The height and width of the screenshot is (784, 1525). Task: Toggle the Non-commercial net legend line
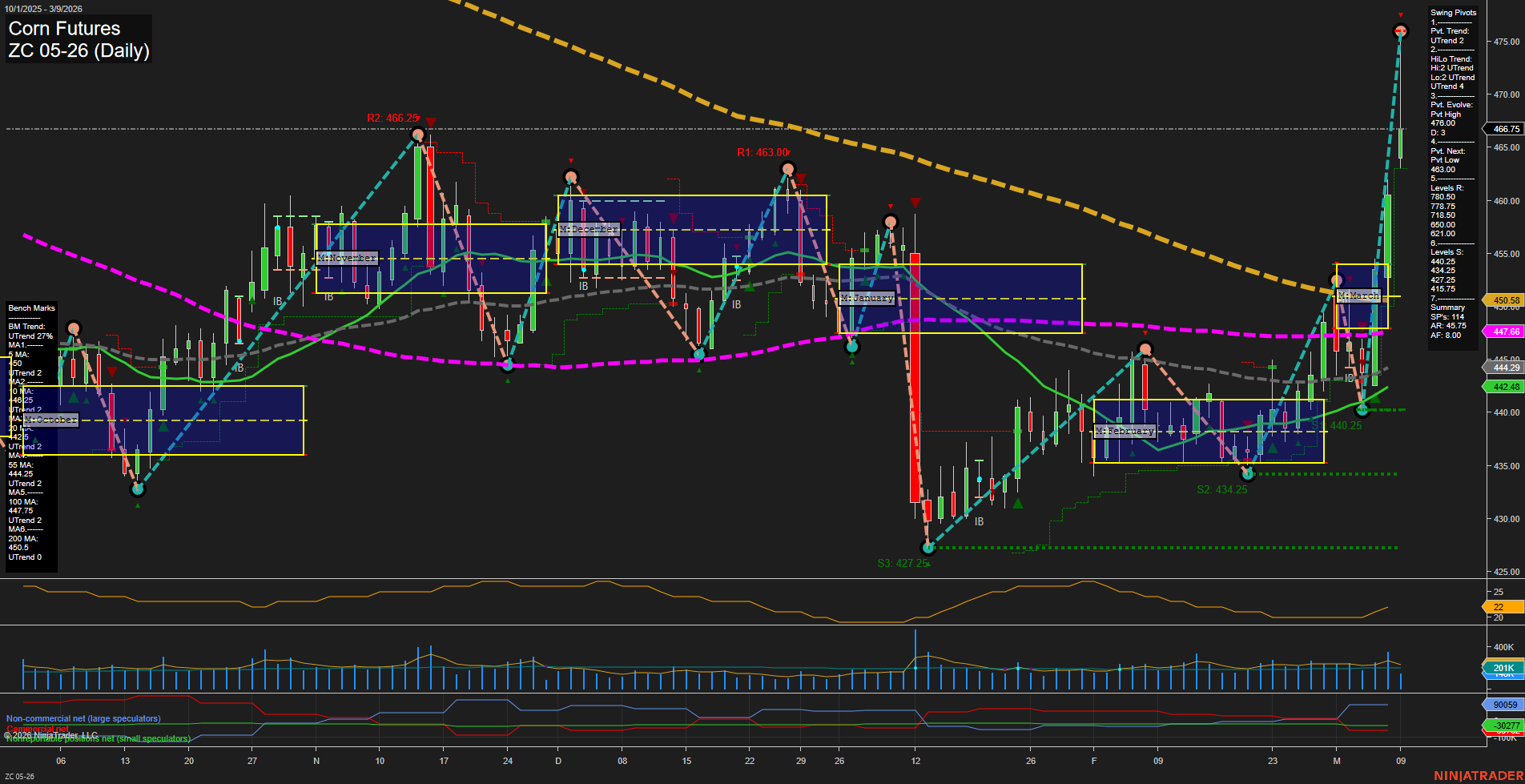tap(82, 718)
